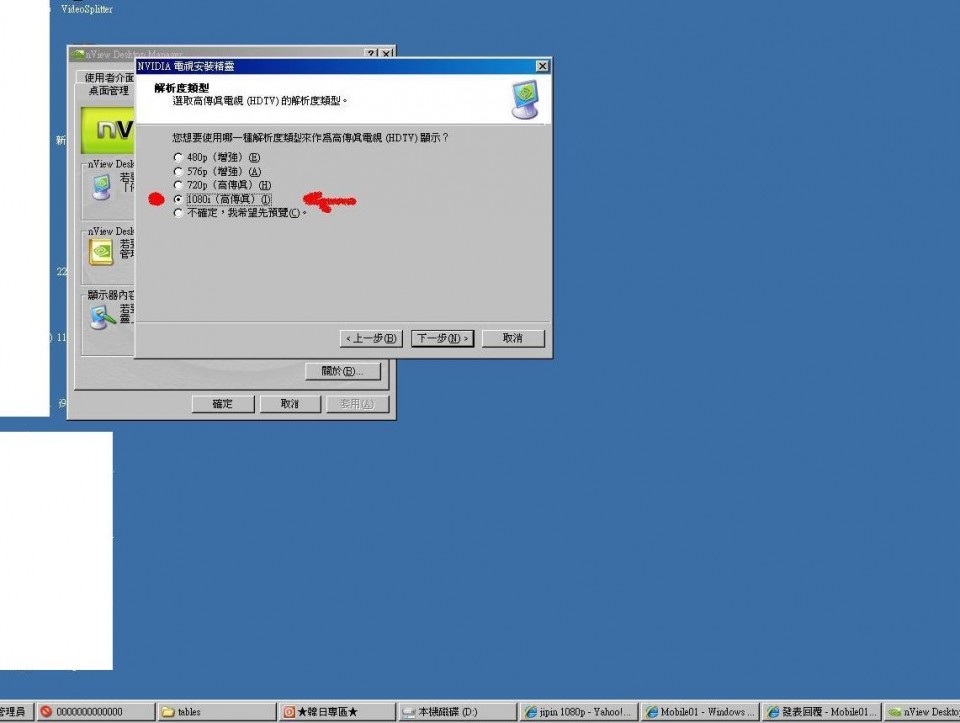Click 取消 in nView Desktop Manager window

pyautogui.click(x=290, y=404)
